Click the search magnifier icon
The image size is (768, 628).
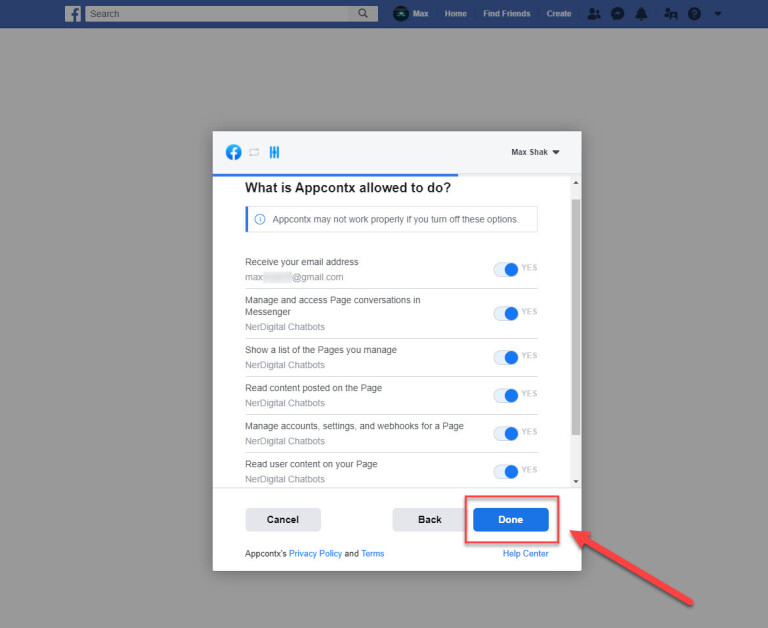(x=362, y=13)
